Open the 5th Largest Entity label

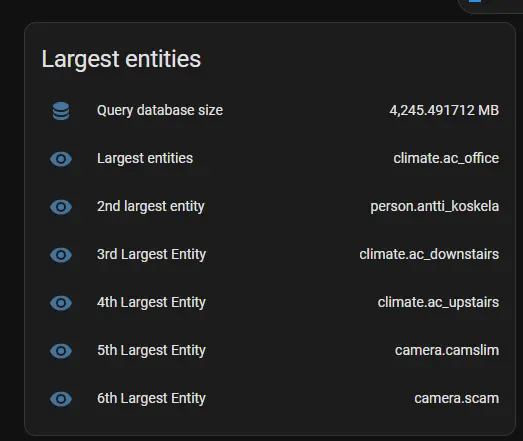(x=151, y=351)
